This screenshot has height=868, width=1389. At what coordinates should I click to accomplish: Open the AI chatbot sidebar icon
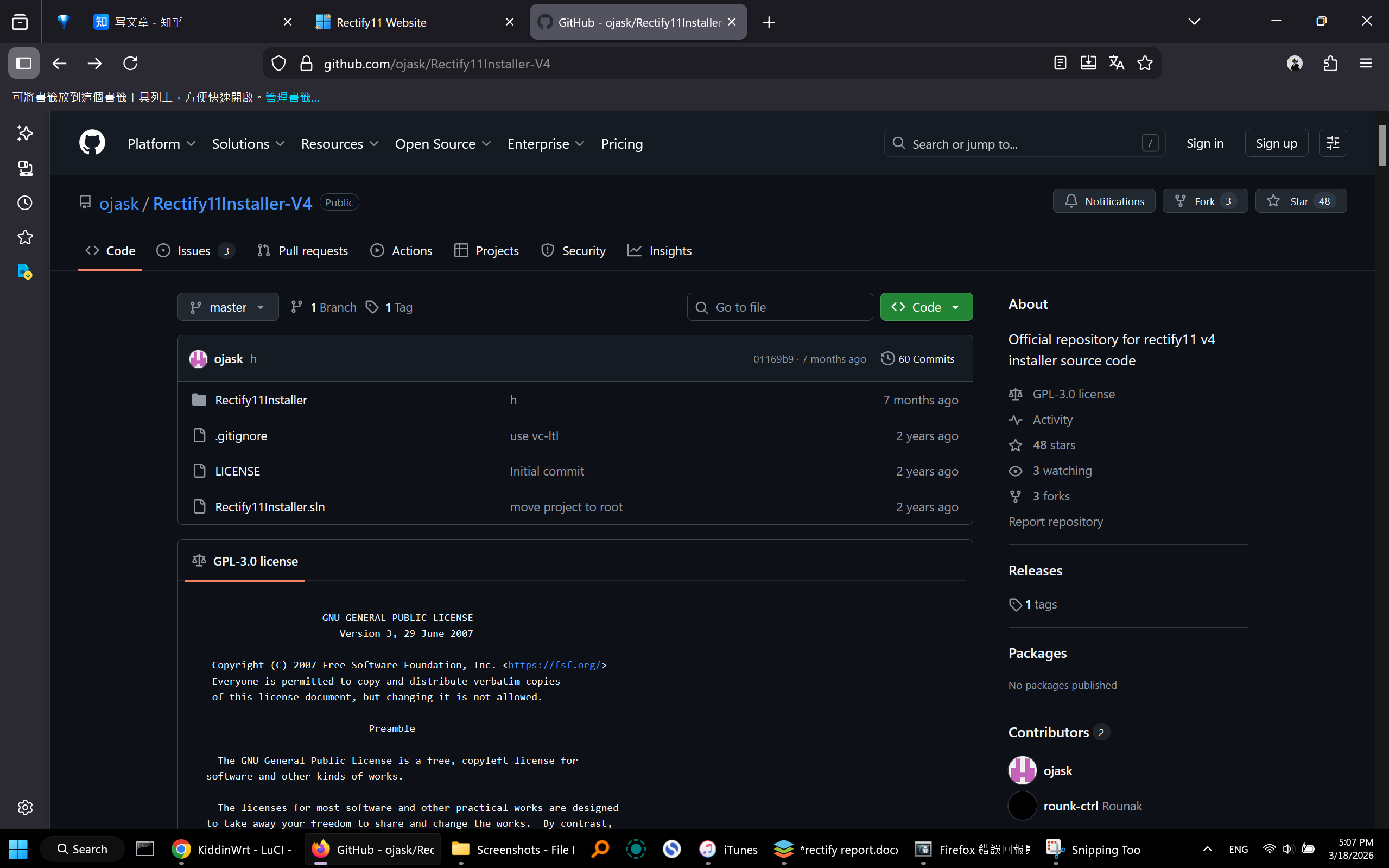pos(24,133)
